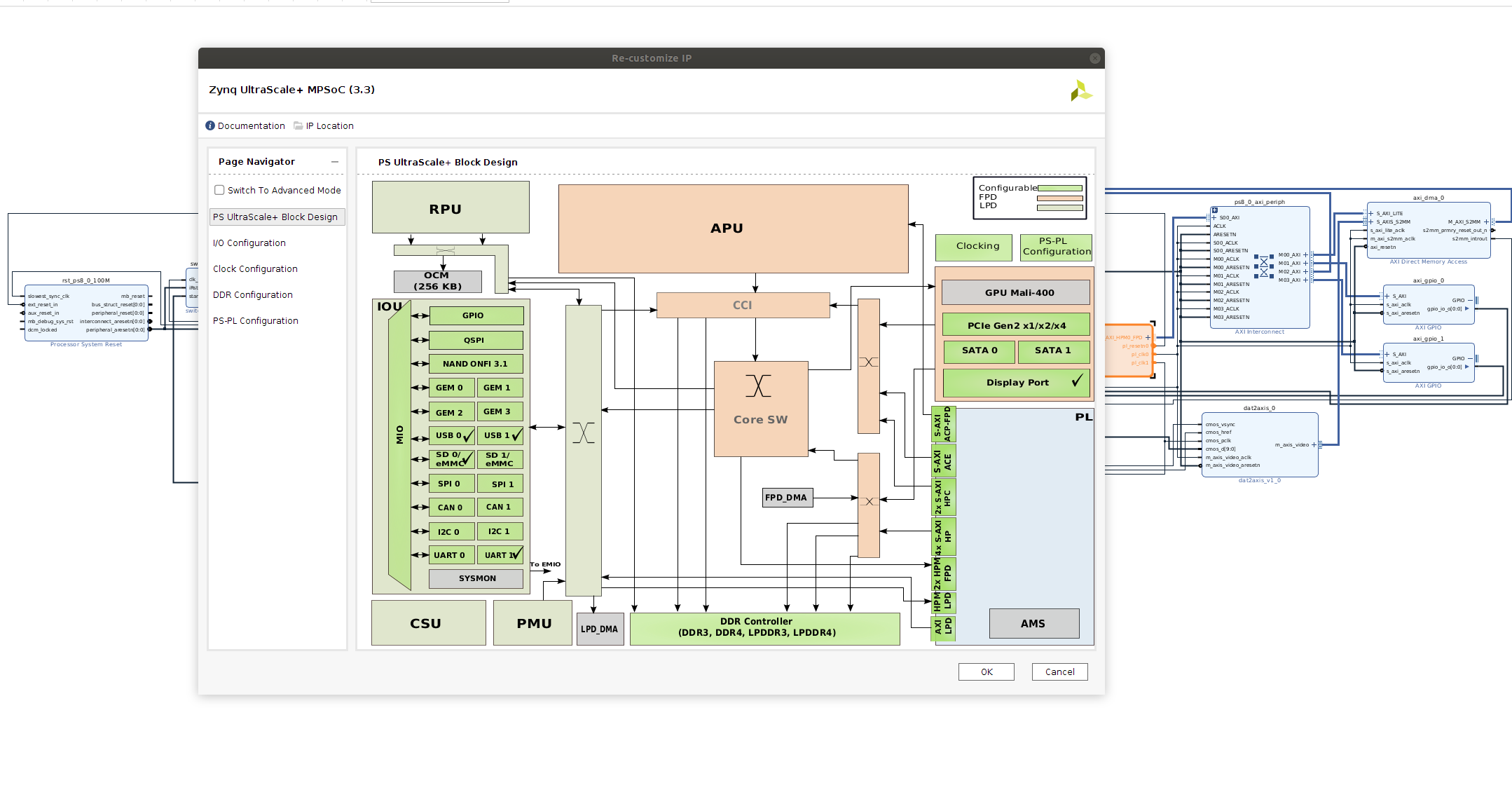Click the IP Location folder icon
This screenshot has height=804, width=1512.
(x=298, y=125)
